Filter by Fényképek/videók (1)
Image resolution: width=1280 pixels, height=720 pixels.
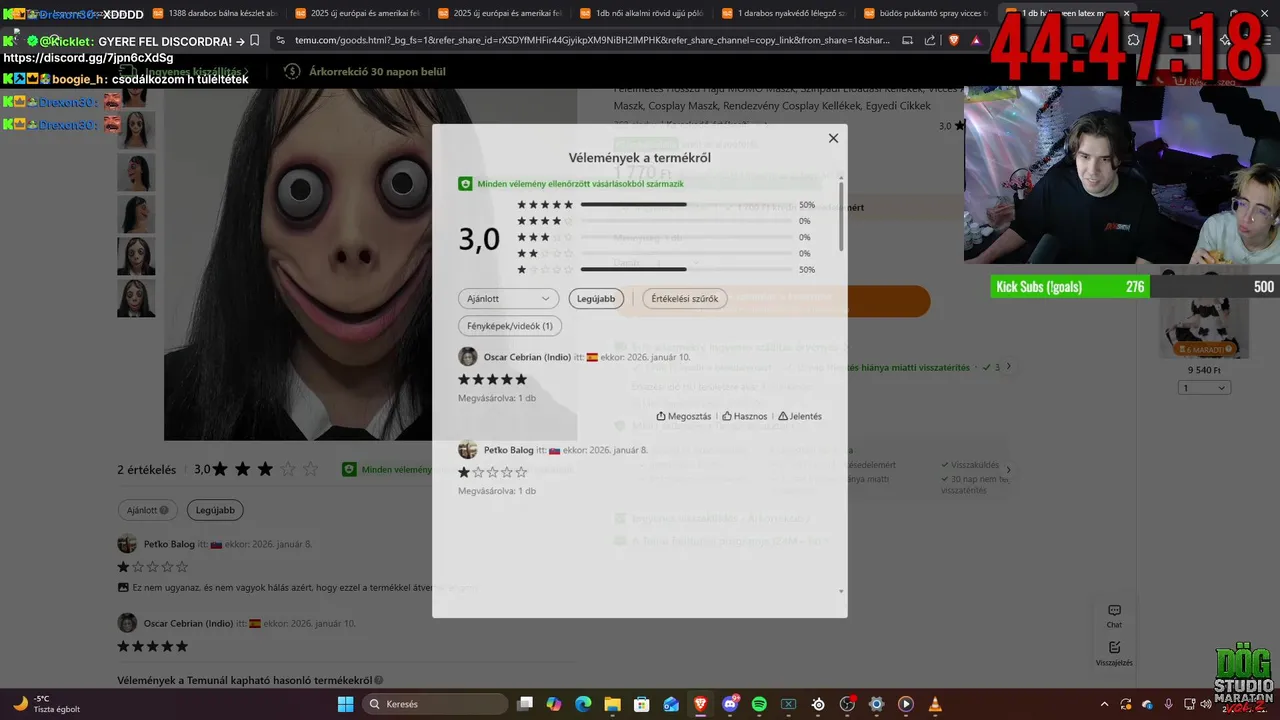510,326
